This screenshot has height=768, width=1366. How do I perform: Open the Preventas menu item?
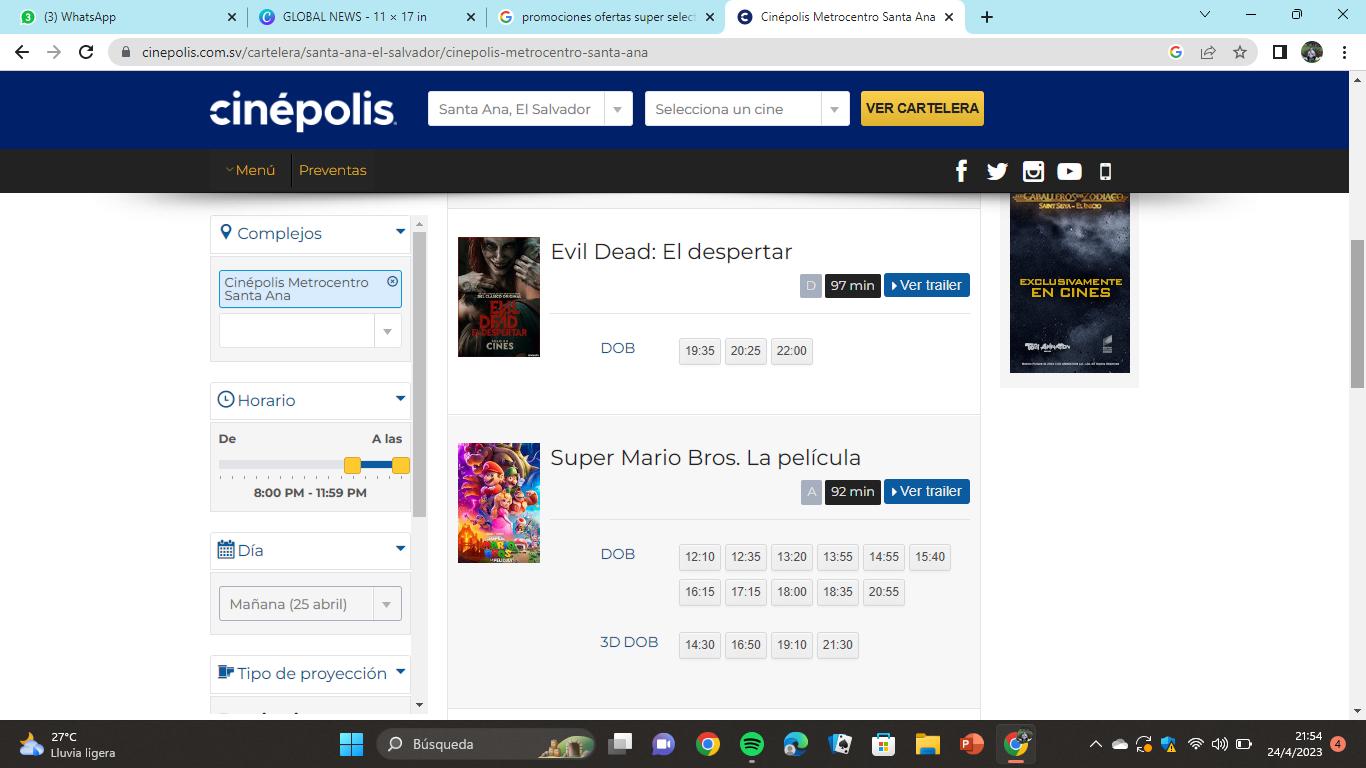click(333, 170)
